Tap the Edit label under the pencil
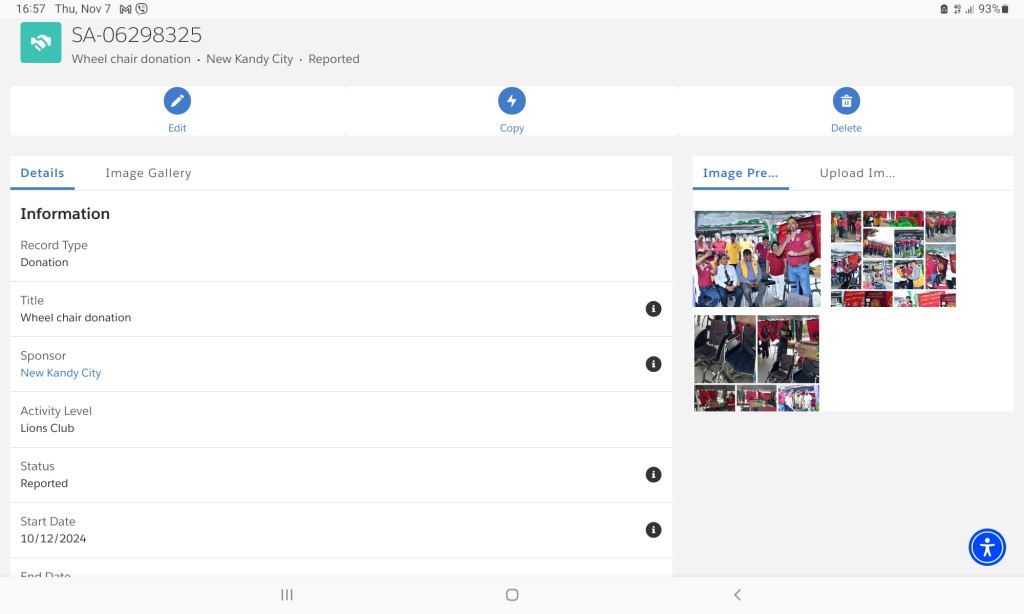 tap(177, 128)
